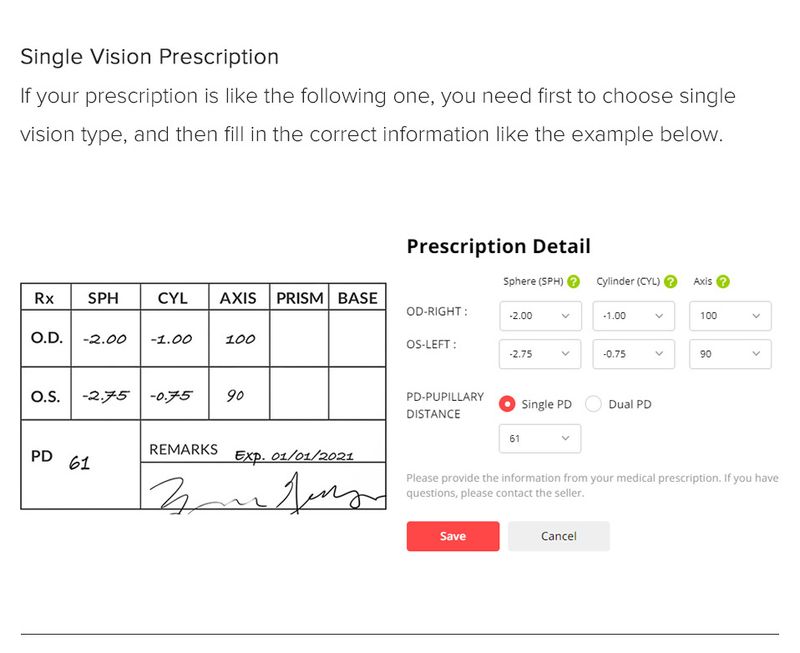Click the Single Vision Prescription title
The image size is (800, 653).
[149, 57]
